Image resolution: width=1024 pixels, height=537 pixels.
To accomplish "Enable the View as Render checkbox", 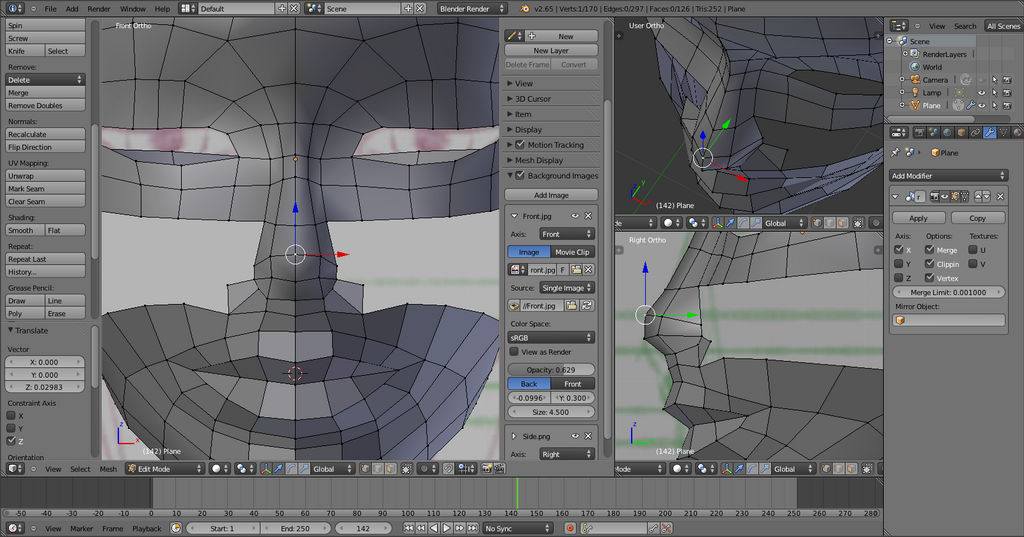I will (x=514, y=352).
